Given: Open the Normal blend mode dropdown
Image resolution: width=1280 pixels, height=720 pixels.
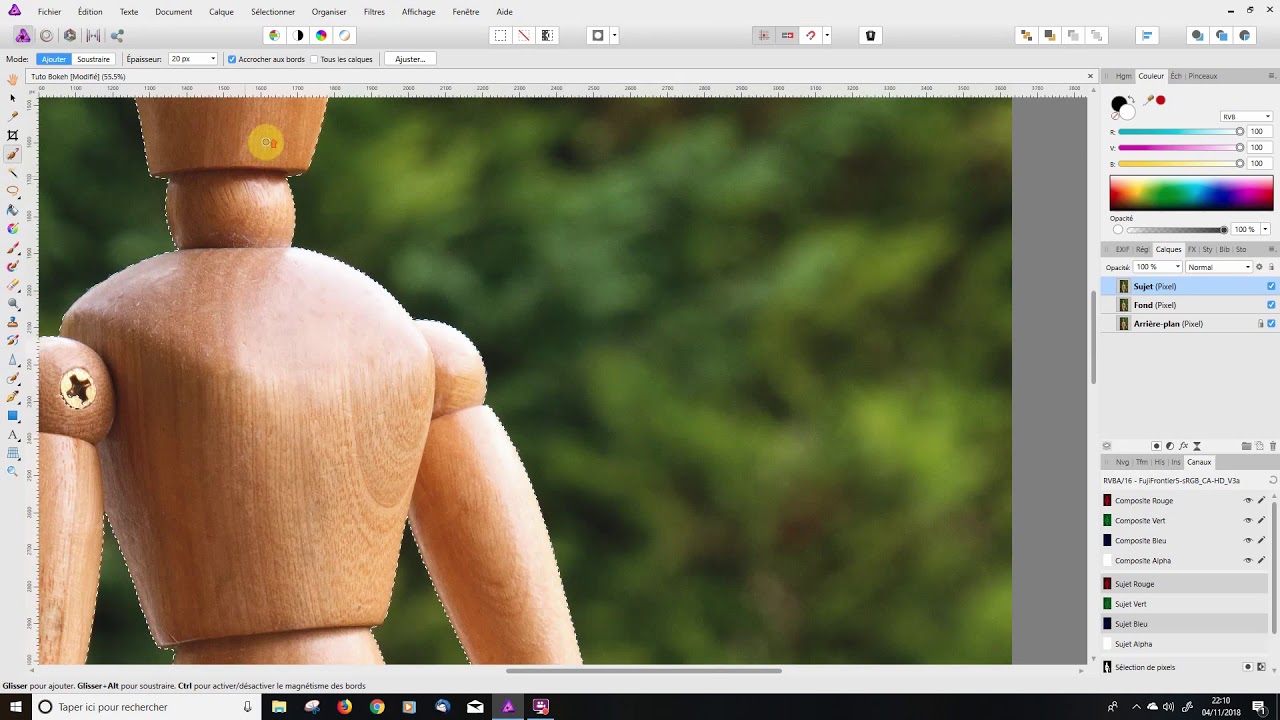Looking at the screenshot, I should pyautogui.click(x=1219, y=267).
